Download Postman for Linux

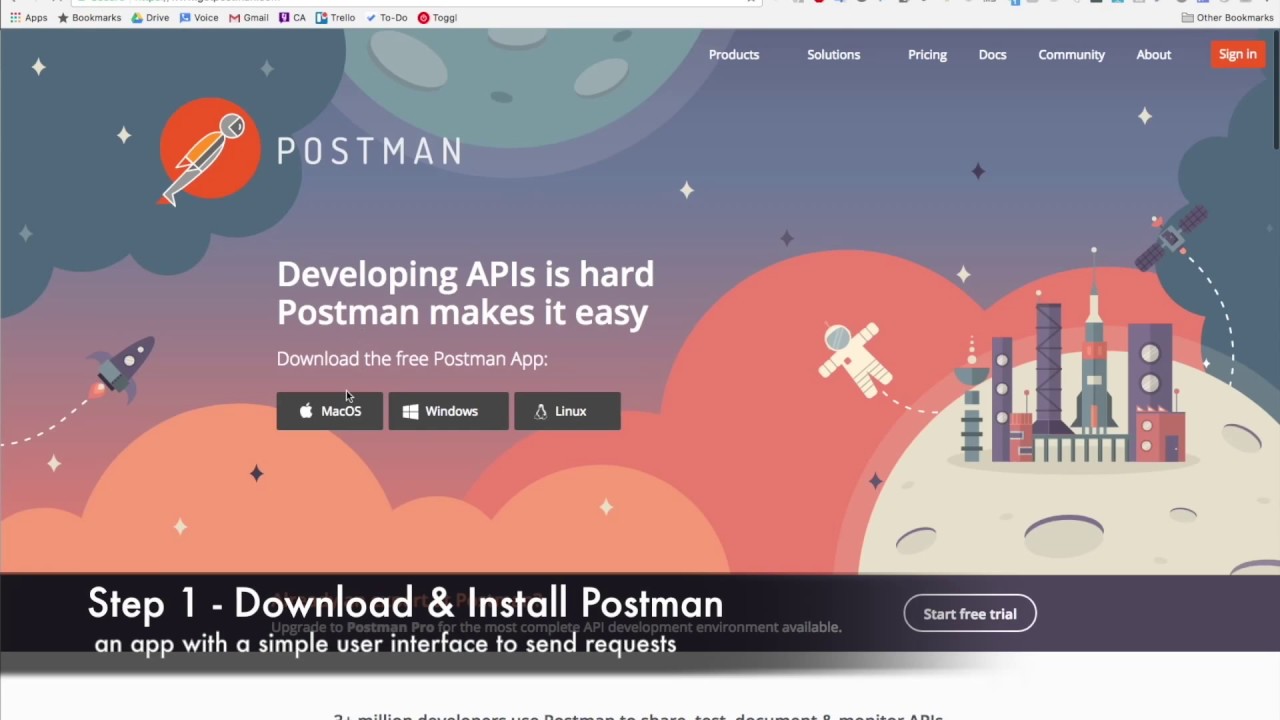567,411
